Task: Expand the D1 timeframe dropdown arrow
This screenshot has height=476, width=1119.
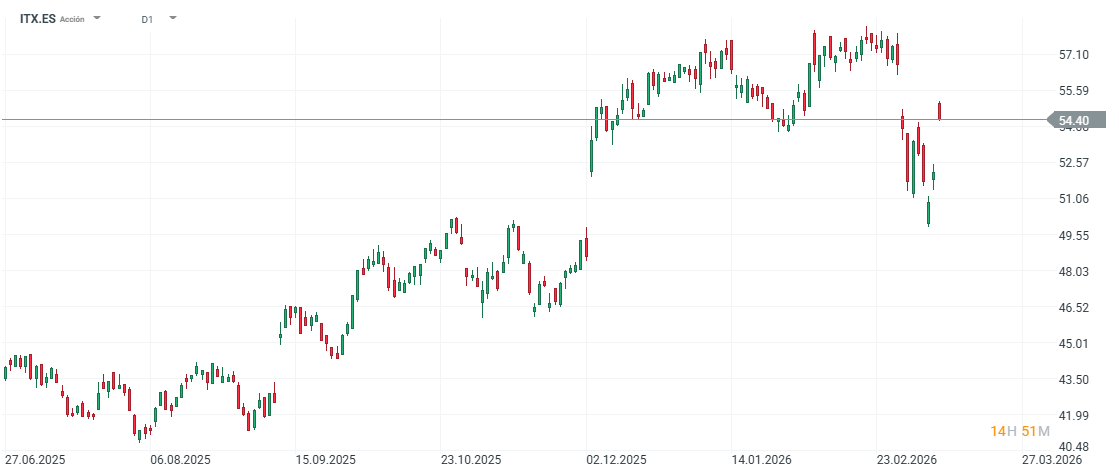Action: tap(173, 18)
